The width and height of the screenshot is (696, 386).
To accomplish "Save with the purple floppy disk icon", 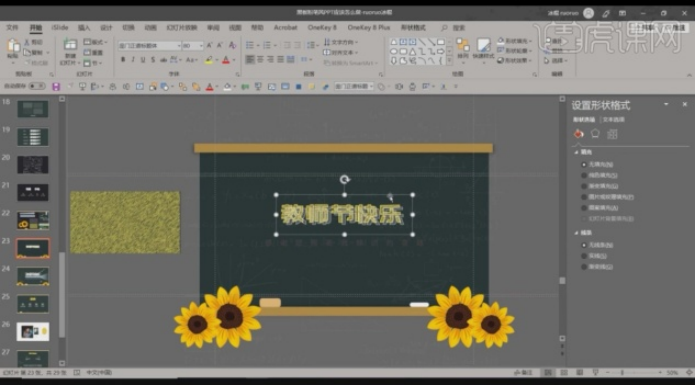I will [x=56, y=87].
